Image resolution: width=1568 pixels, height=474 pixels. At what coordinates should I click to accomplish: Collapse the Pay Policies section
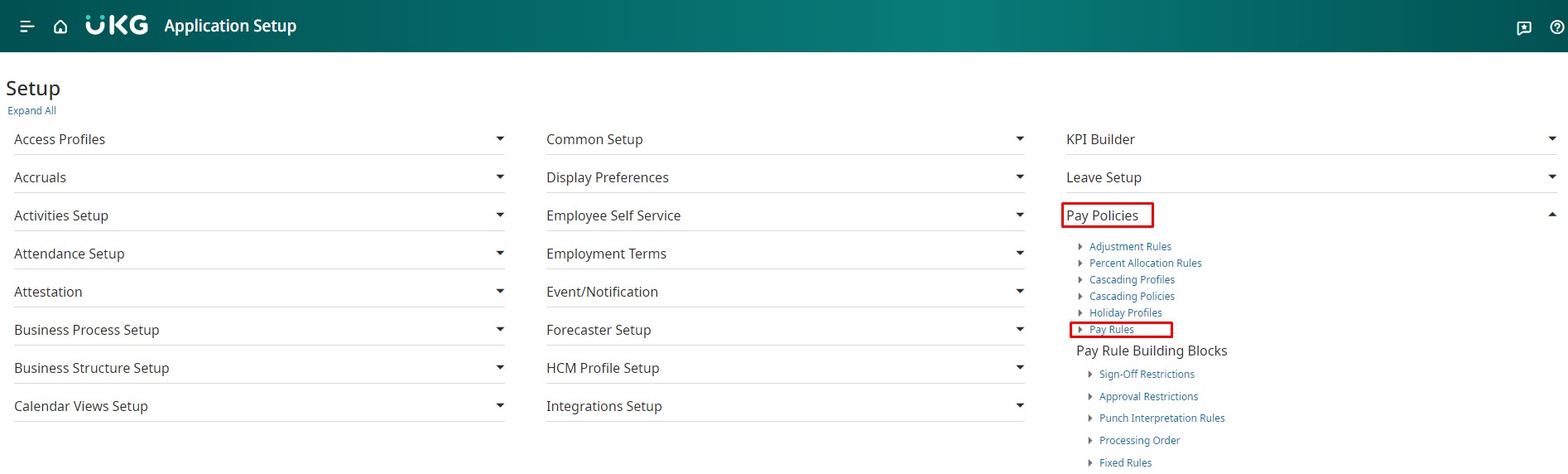(1551, 215)
